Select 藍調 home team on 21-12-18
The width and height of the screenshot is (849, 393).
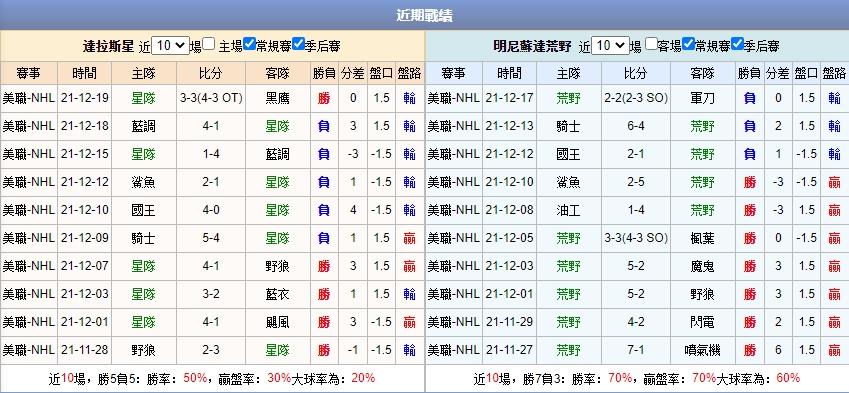tap(143, 126)
